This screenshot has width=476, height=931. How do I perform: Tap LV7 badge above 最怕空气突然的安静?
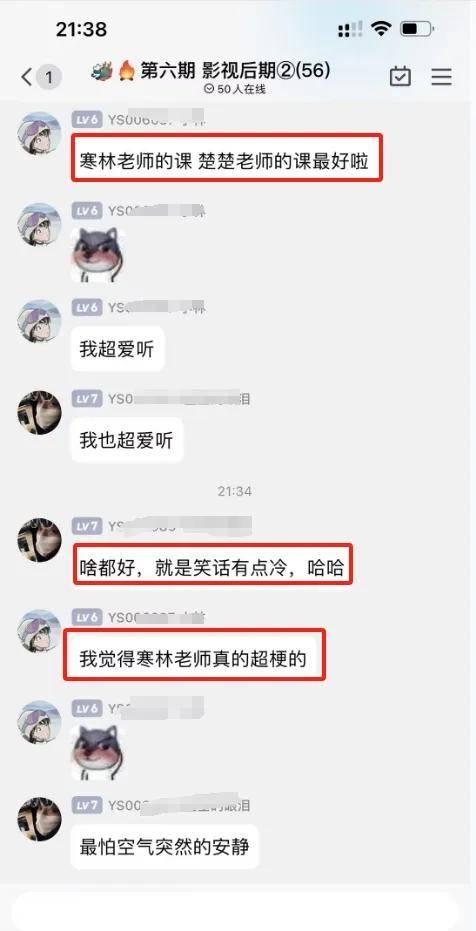coord(87,805)
